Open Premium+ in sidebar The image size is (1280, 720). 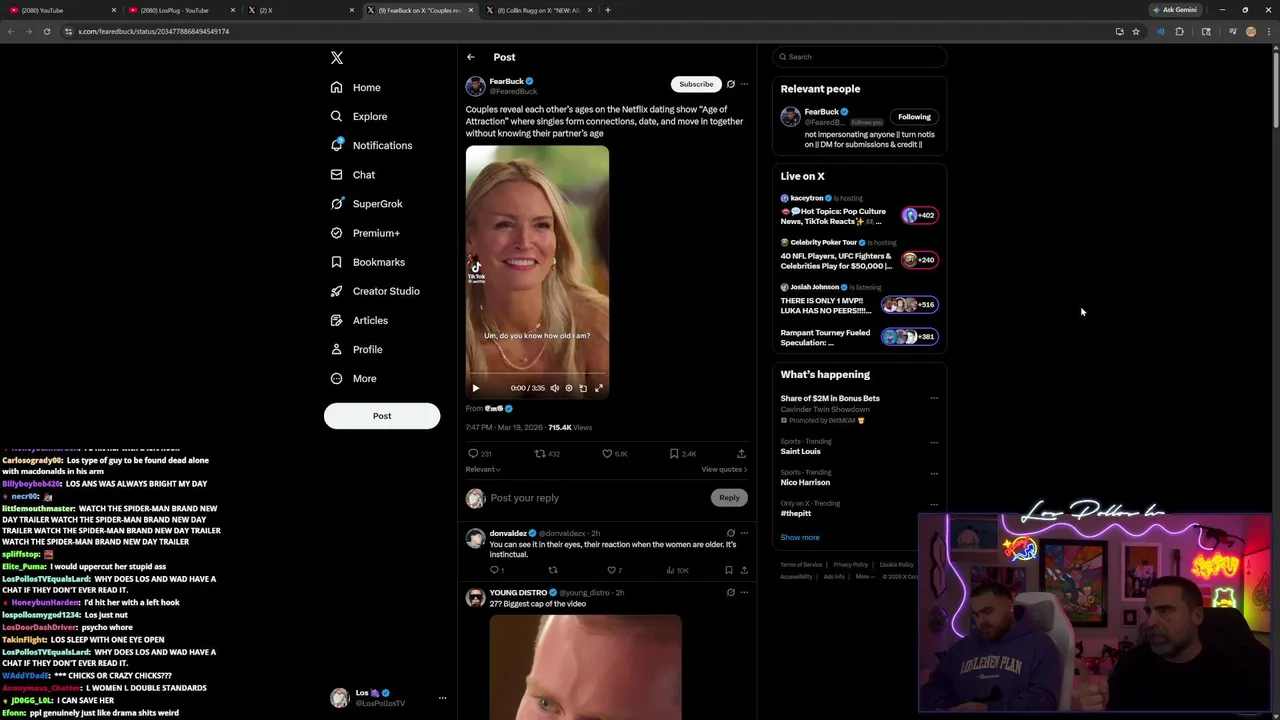365,232
